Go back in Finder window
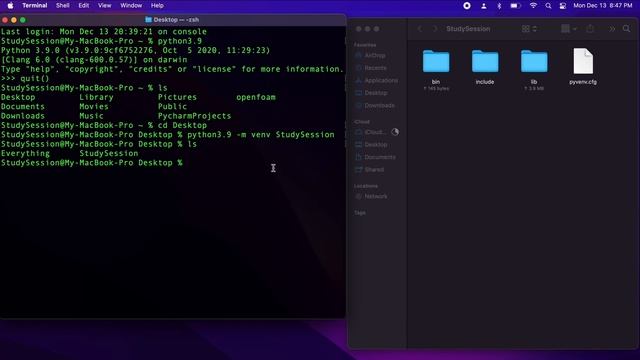Viewport: 640px width, 360px height. click(x=420, y=29)
